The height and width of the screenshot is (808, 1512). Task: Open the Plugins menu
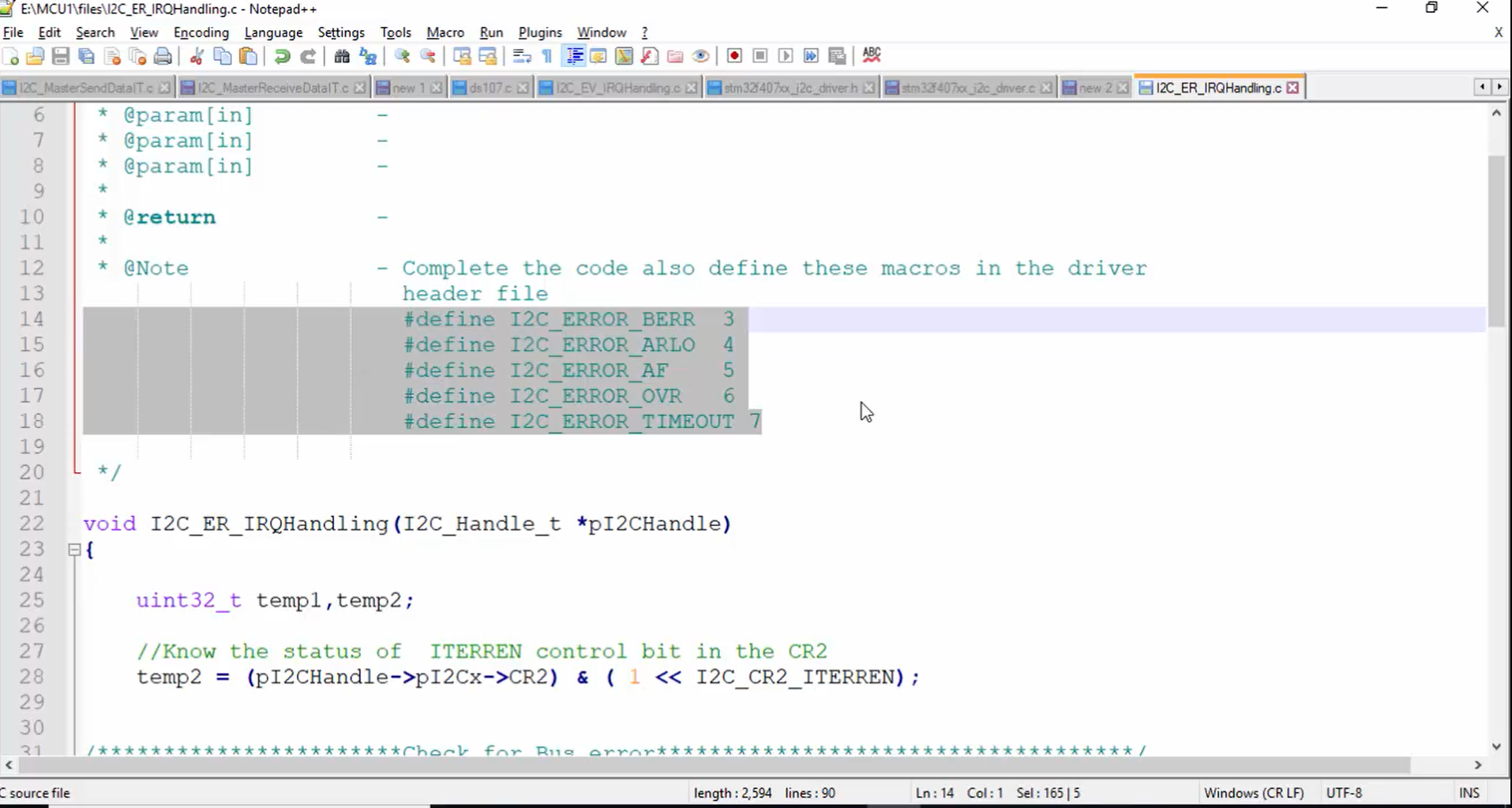[540, 32]
